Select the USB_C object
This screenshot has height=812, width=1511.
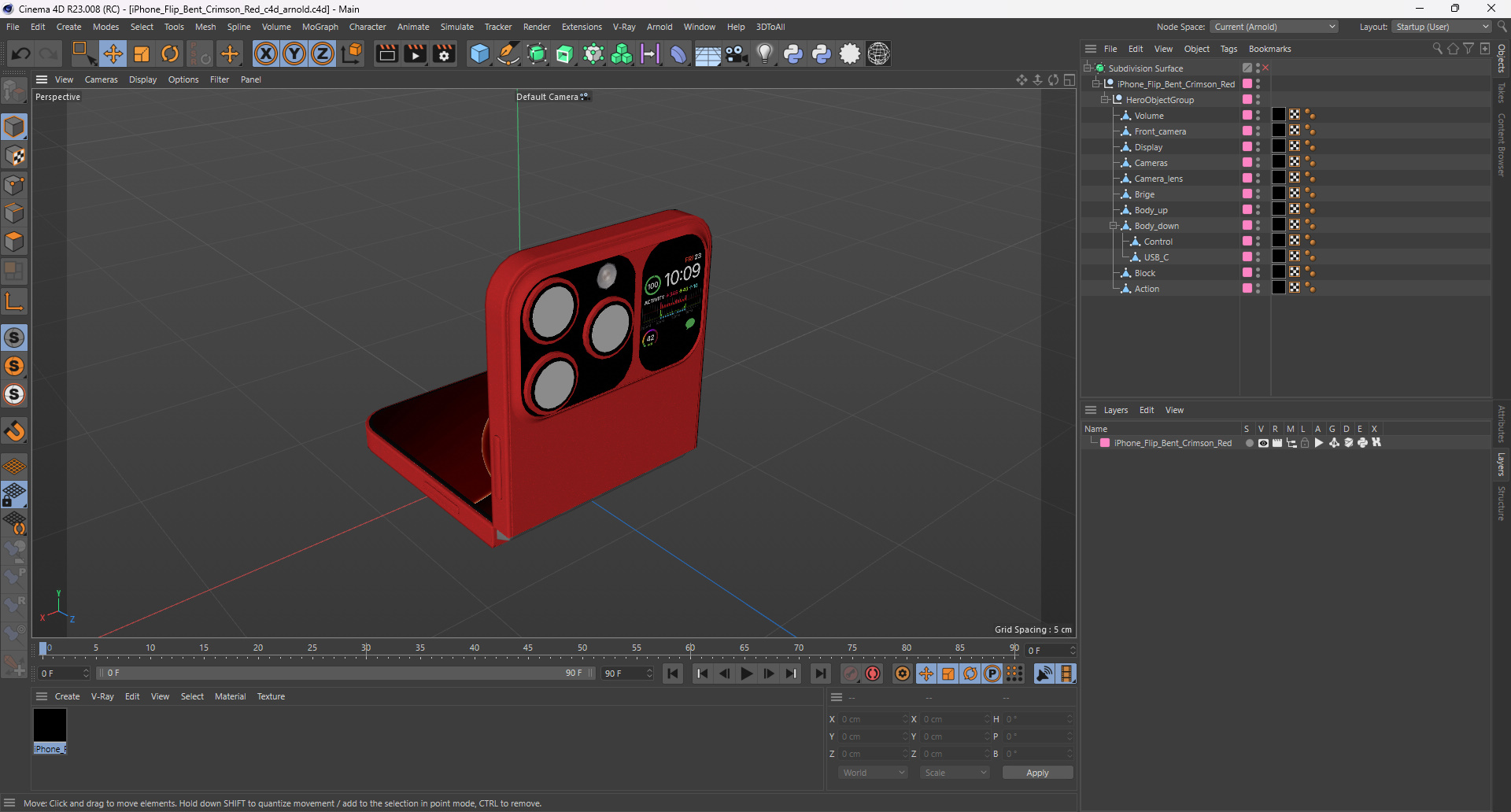[1156, 257]
